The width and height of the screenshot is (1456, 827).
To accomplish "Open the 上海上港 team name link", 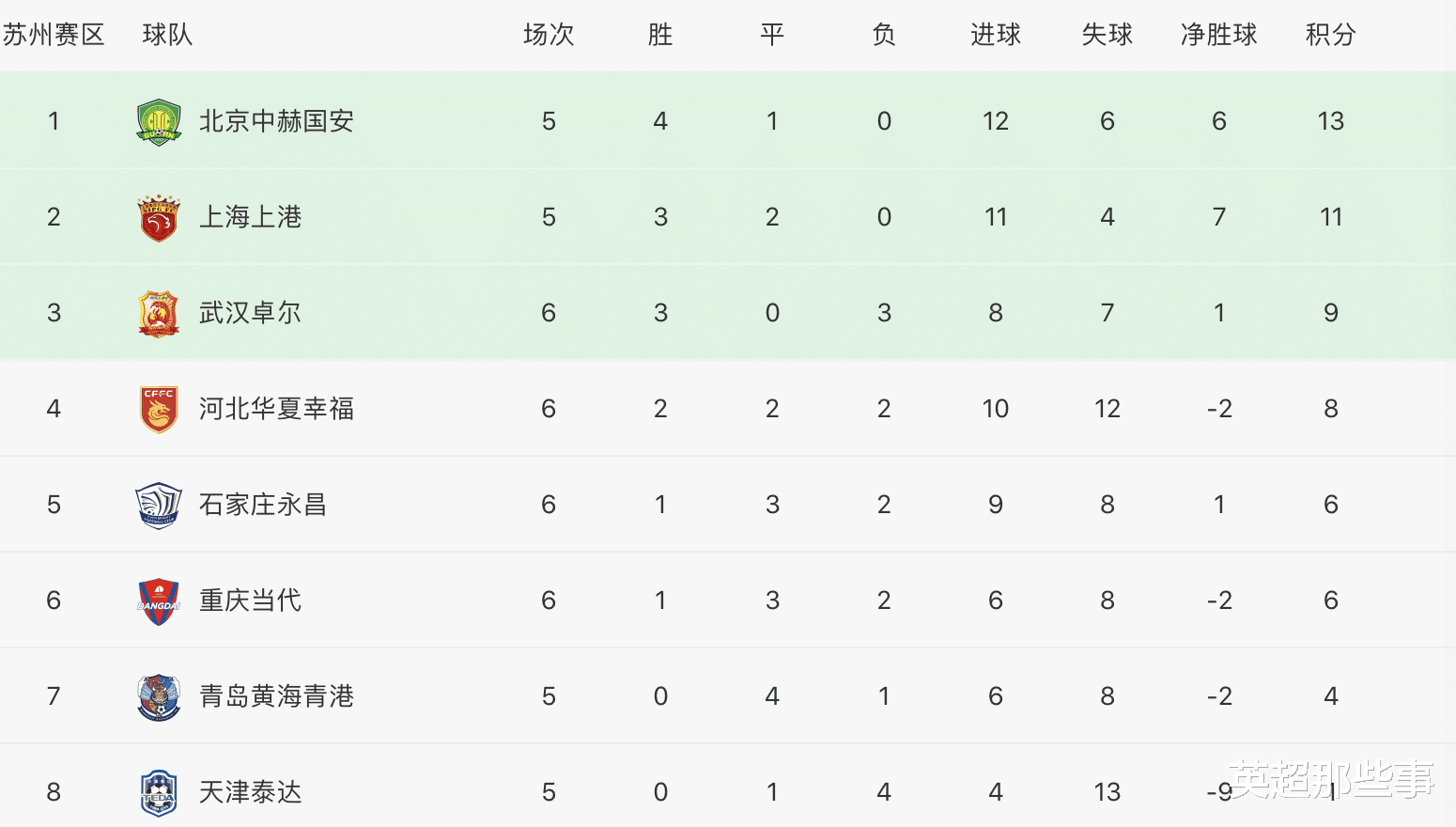I will tap(250, 217).
